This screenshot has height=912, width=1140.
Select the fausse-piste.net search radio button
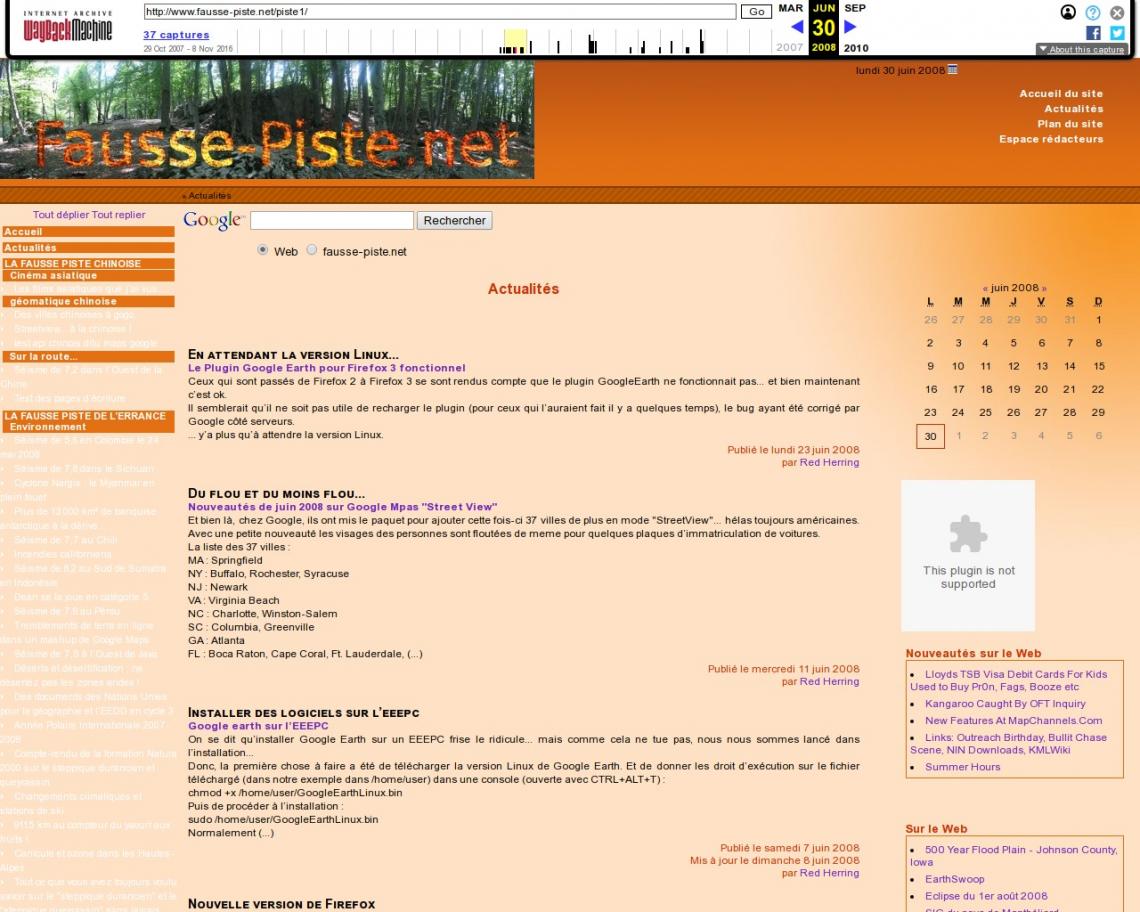tap(312, 250)
